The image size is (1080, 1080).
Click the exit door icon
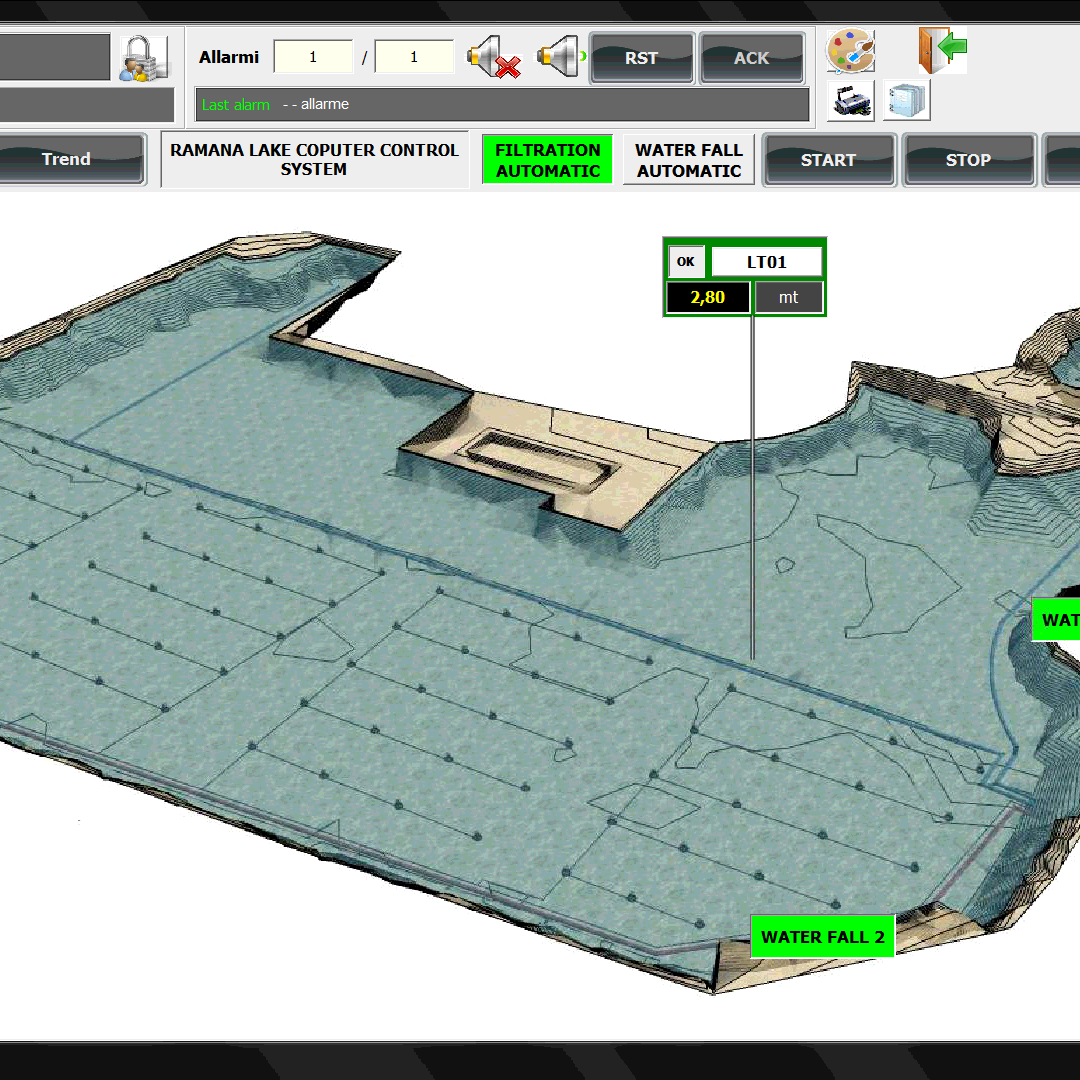[x=942, y=50]
